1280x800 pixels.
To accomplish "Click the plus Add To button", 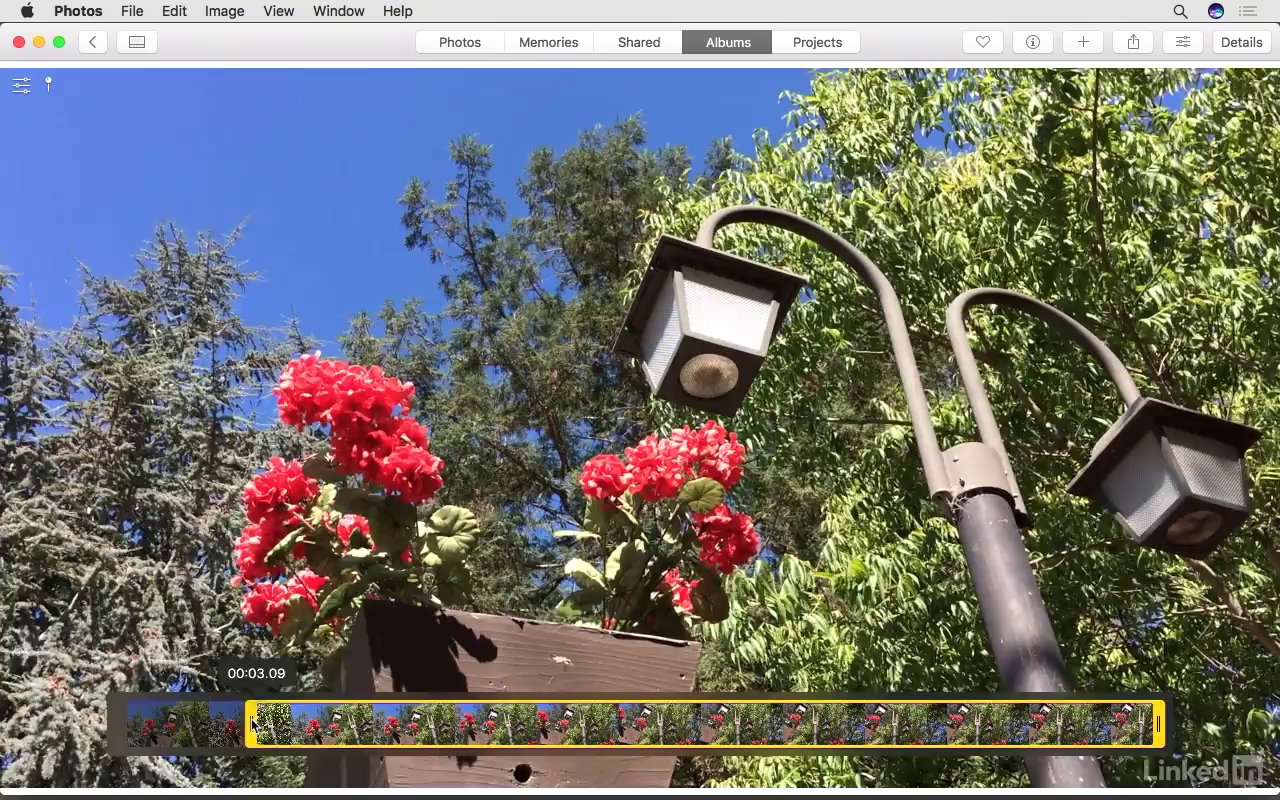I will point(1083,42).
